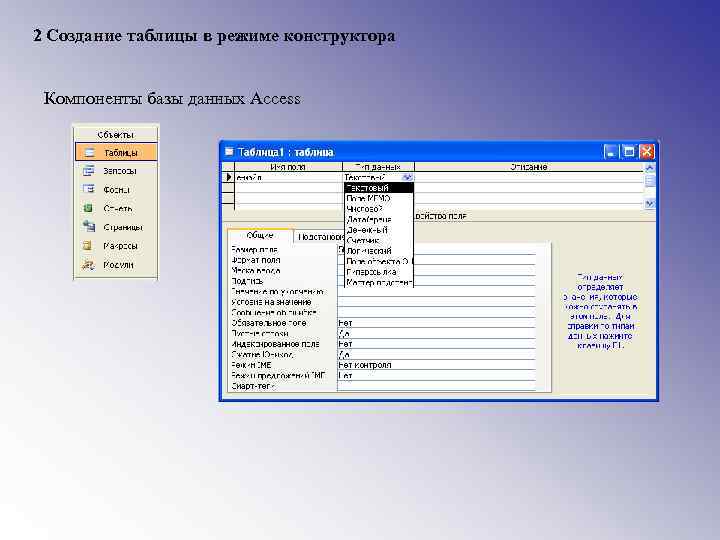The width and height of the screenshot is (720, 540).
Task: Choose Дата/время in data type list
Action: coord(379,219)
